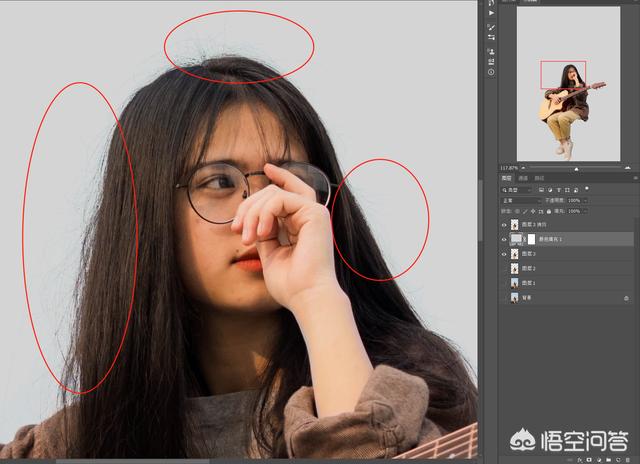The image size is (640, 464).
Task: Click the Opacity 100% value field
Action: pos(574,201)
